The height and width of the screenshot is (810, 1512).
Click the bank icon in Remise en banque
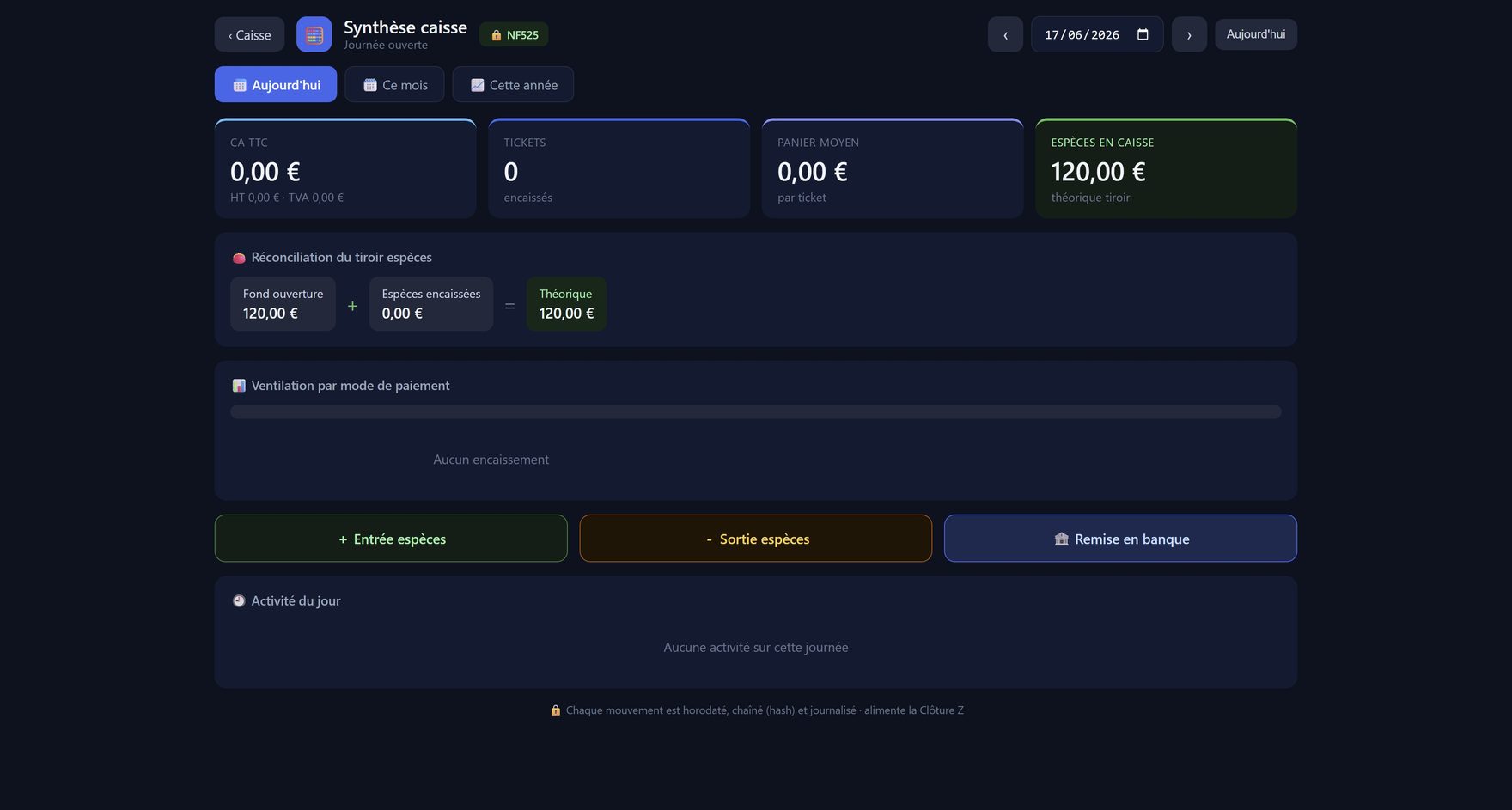point(1062,539)
